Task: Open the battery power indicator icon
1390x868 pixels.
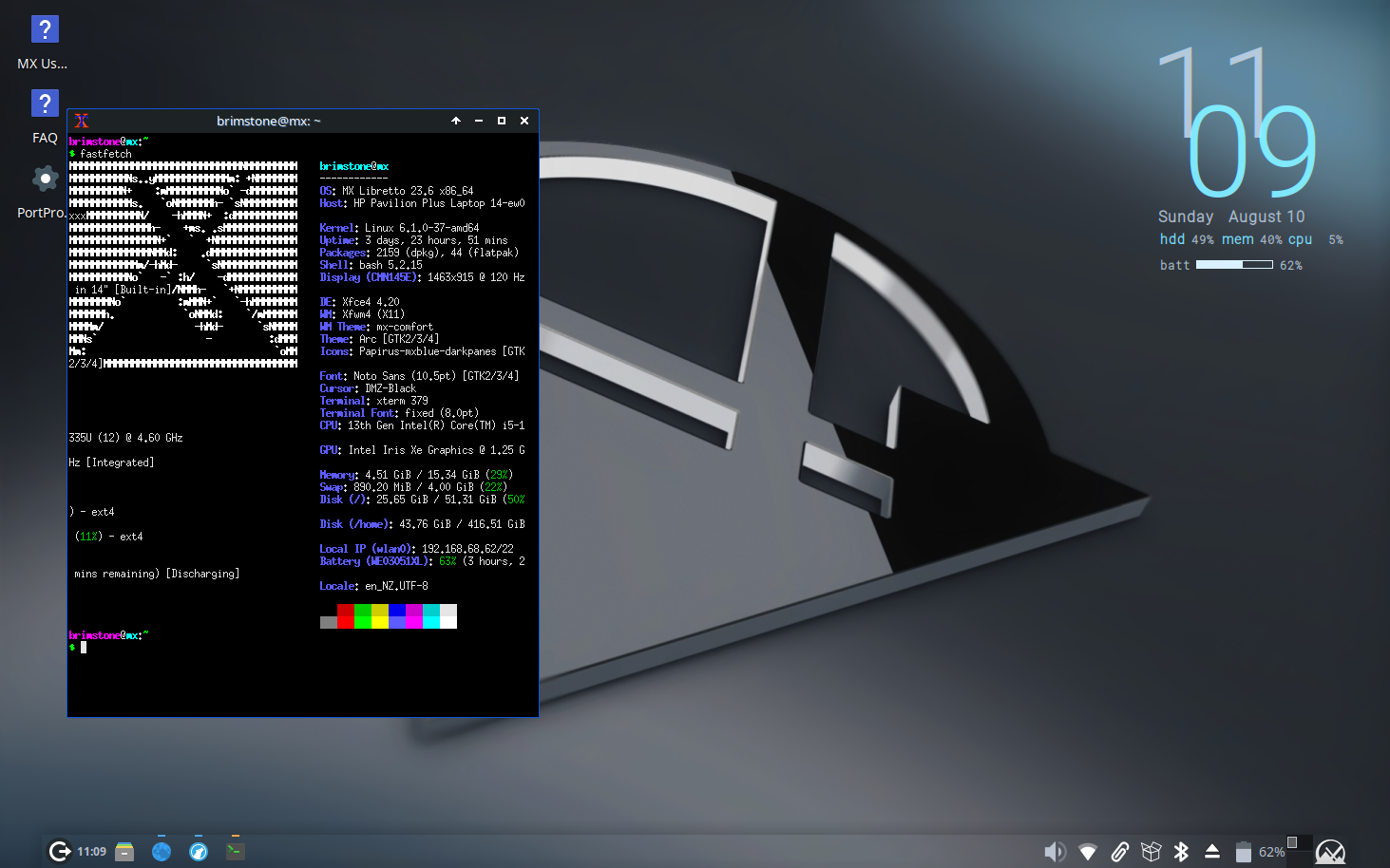Action: pos(1243,852)
